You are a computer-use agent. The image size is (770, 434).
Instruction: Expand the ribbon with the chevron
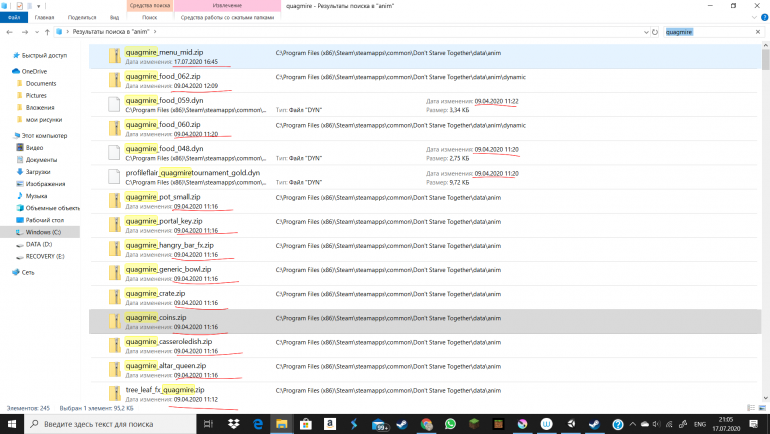pos(753,18)
